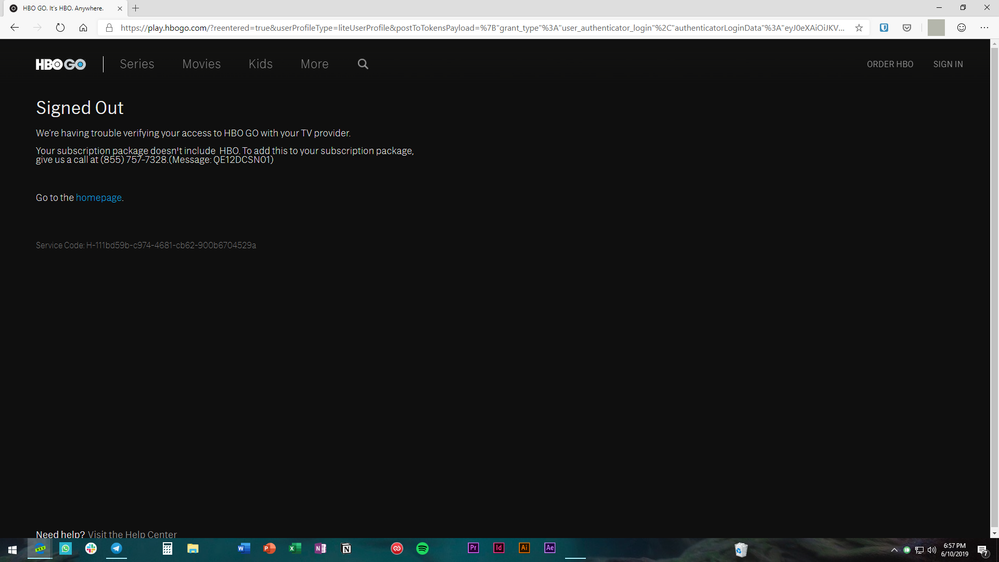This screenshot has height=562, width=999.
Task: Click the page vertical scrollbar
Action: point(994,289)
